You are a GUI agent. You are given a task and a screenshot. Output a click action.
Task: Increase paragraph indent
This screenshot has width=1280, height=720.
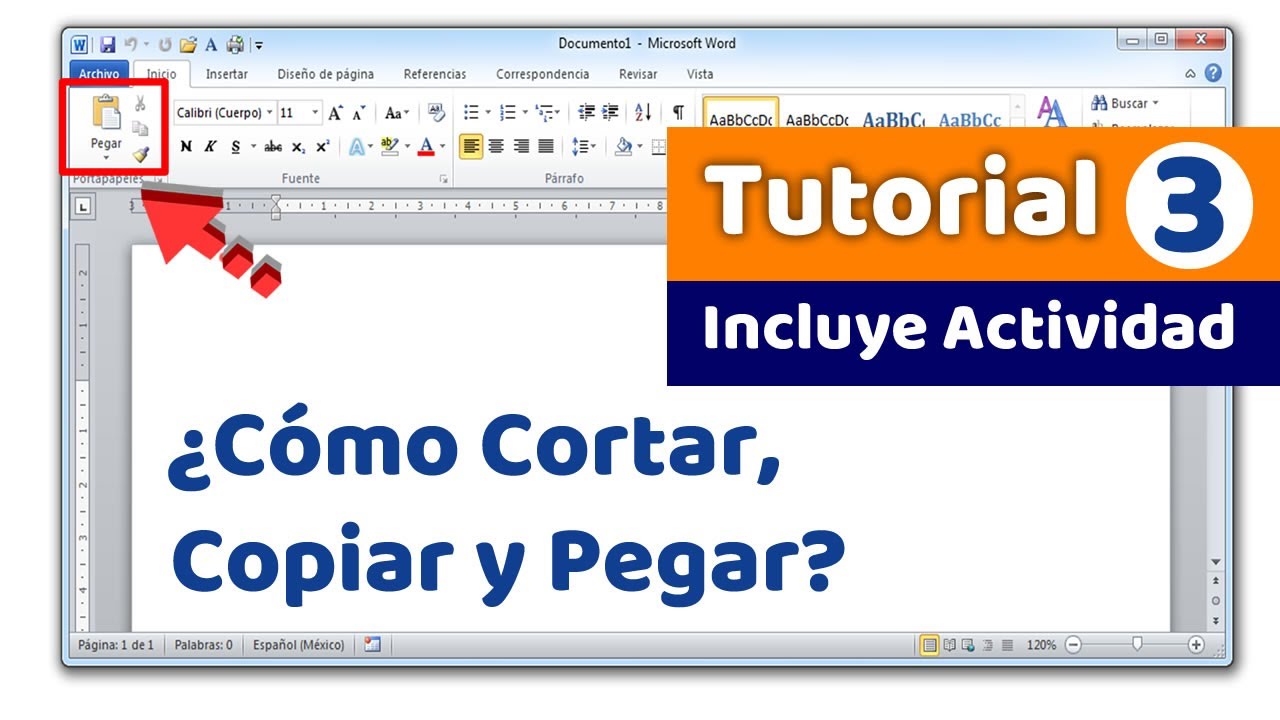[610, 113]
